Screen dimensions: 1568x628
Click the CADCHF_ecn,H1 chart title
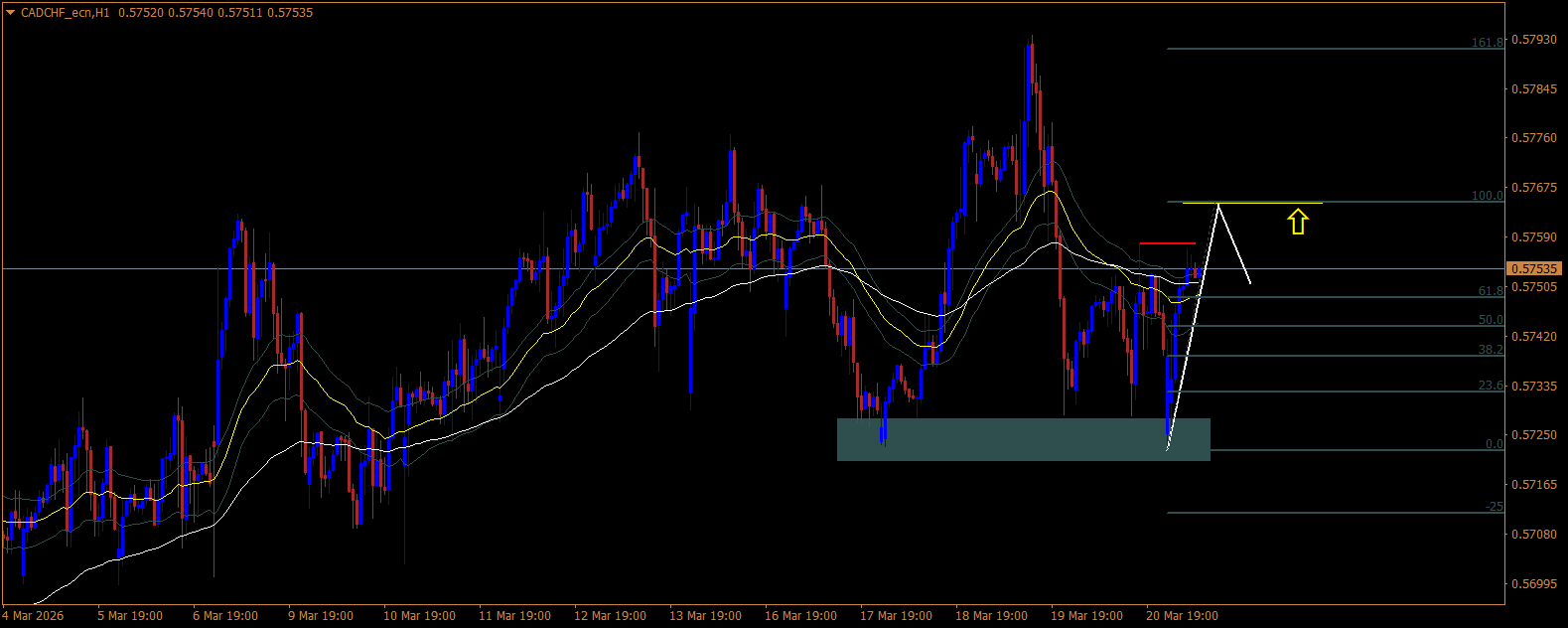pyautogui.click(x=66, y=13)
